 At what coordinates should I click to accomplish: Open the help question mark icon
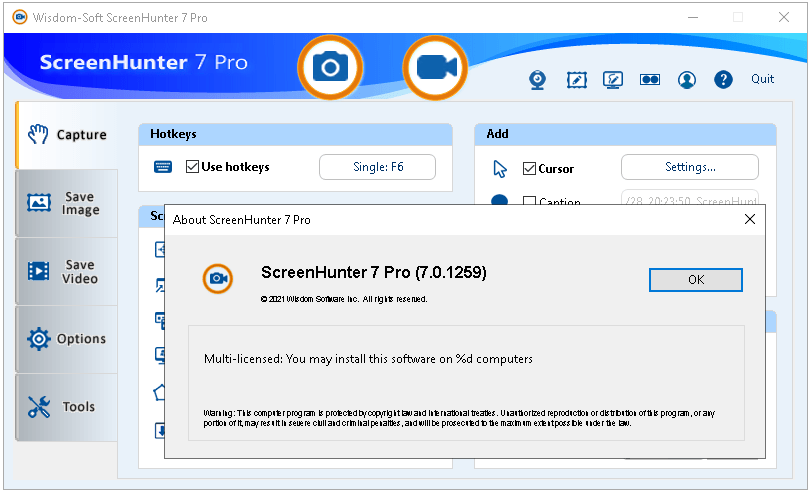[723, 80]
